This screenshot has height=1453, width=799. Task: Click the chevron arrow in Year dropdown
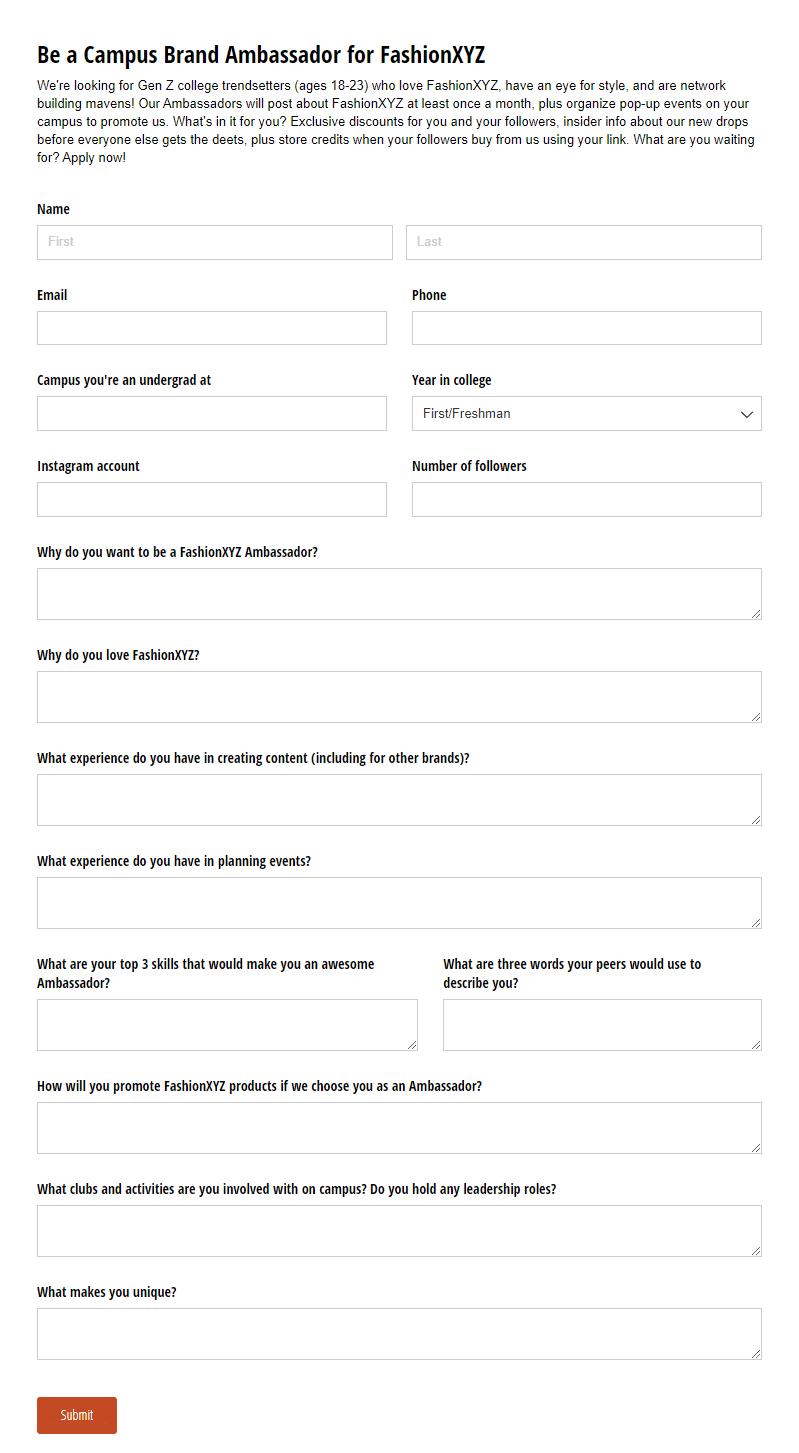746,414
